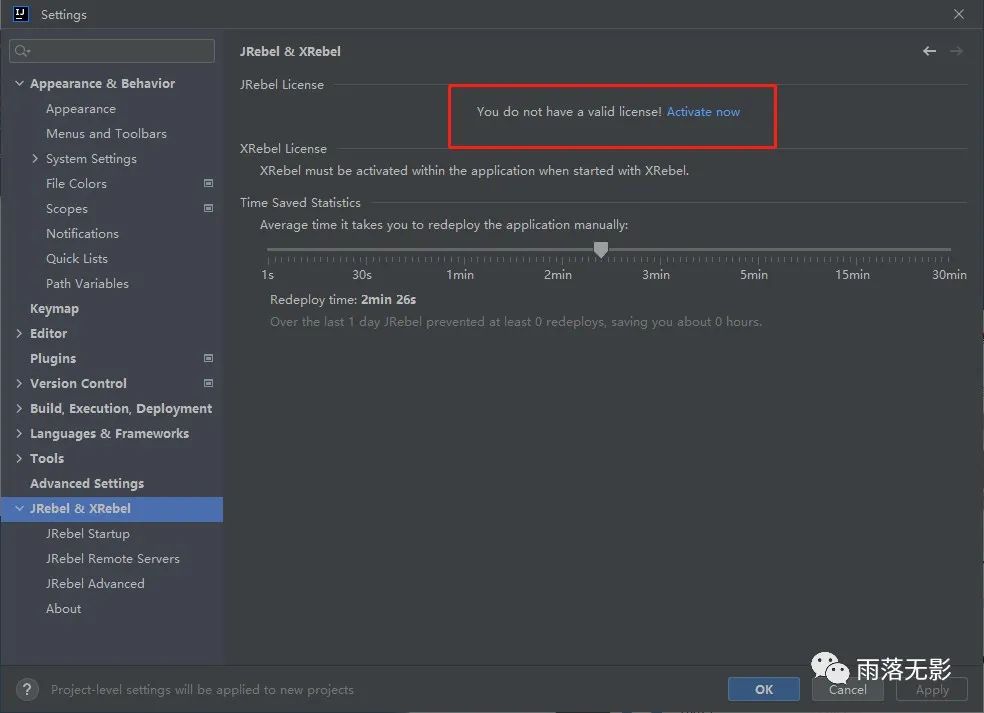Expand the Languages & Frameworks section

[x=19, y=433]
